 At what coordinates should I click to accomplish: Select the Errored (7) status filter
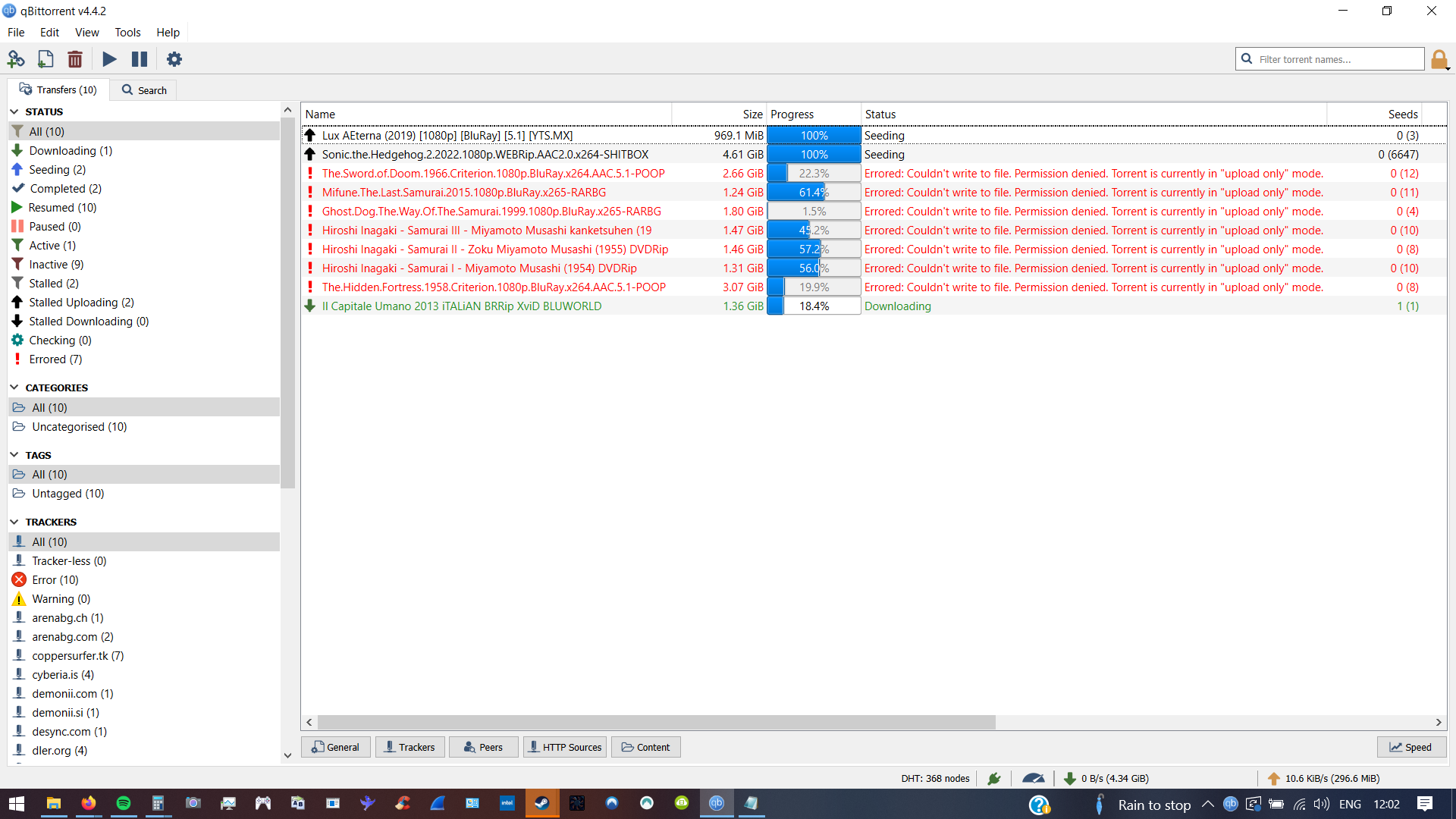pos(55,359)
